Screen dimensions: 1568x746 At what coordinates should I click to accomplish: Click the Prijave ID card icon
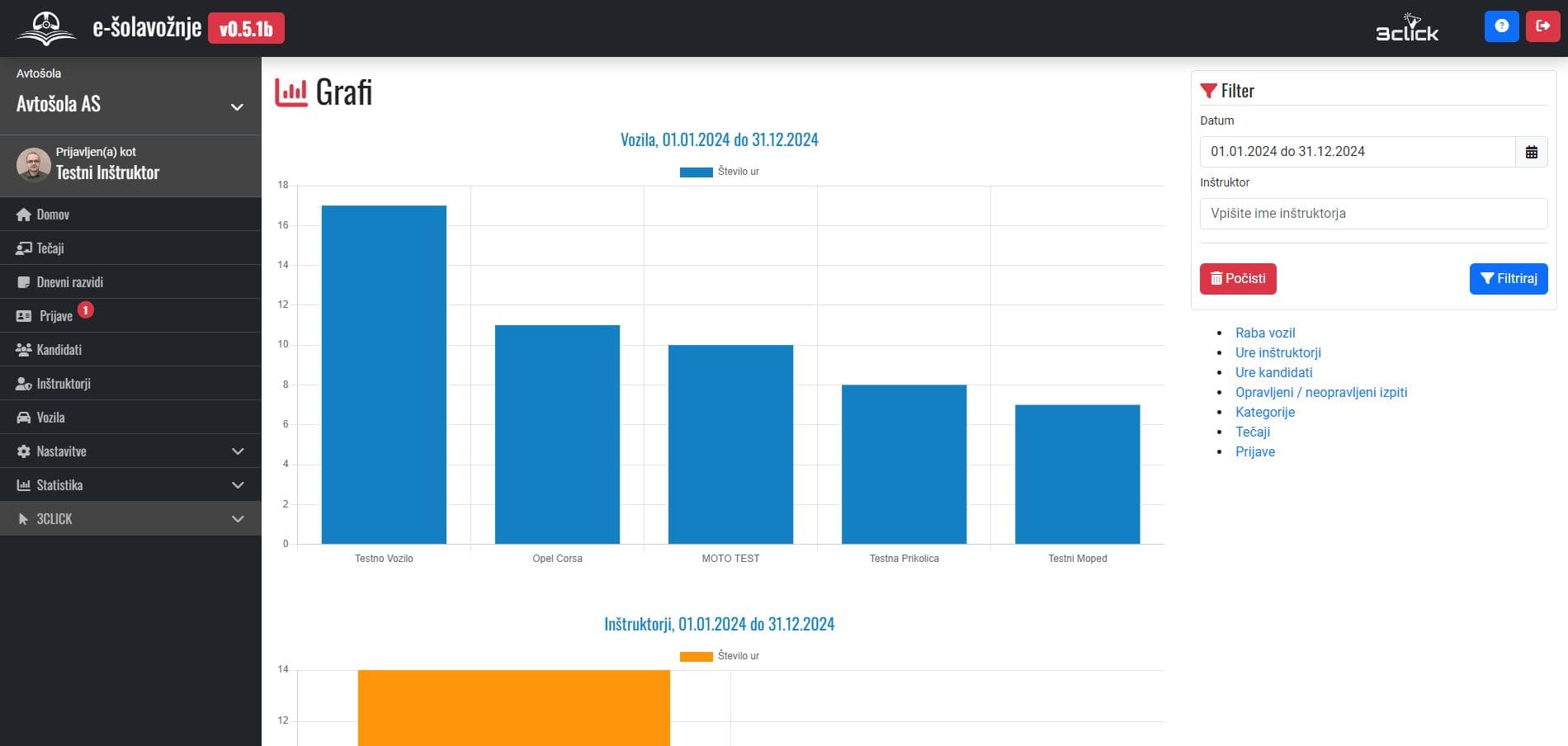click(24, 316)
